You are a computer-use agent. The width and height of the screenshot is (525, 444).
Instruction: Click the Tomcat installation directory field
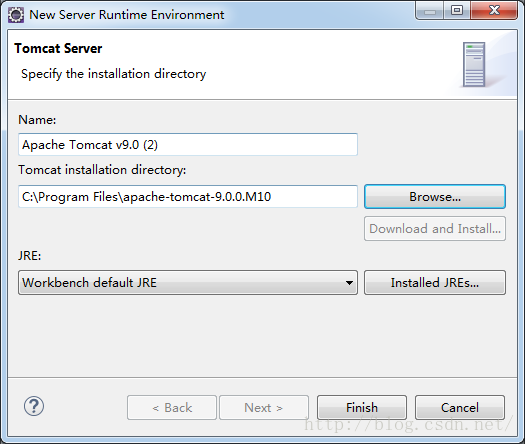pos(188,197)
